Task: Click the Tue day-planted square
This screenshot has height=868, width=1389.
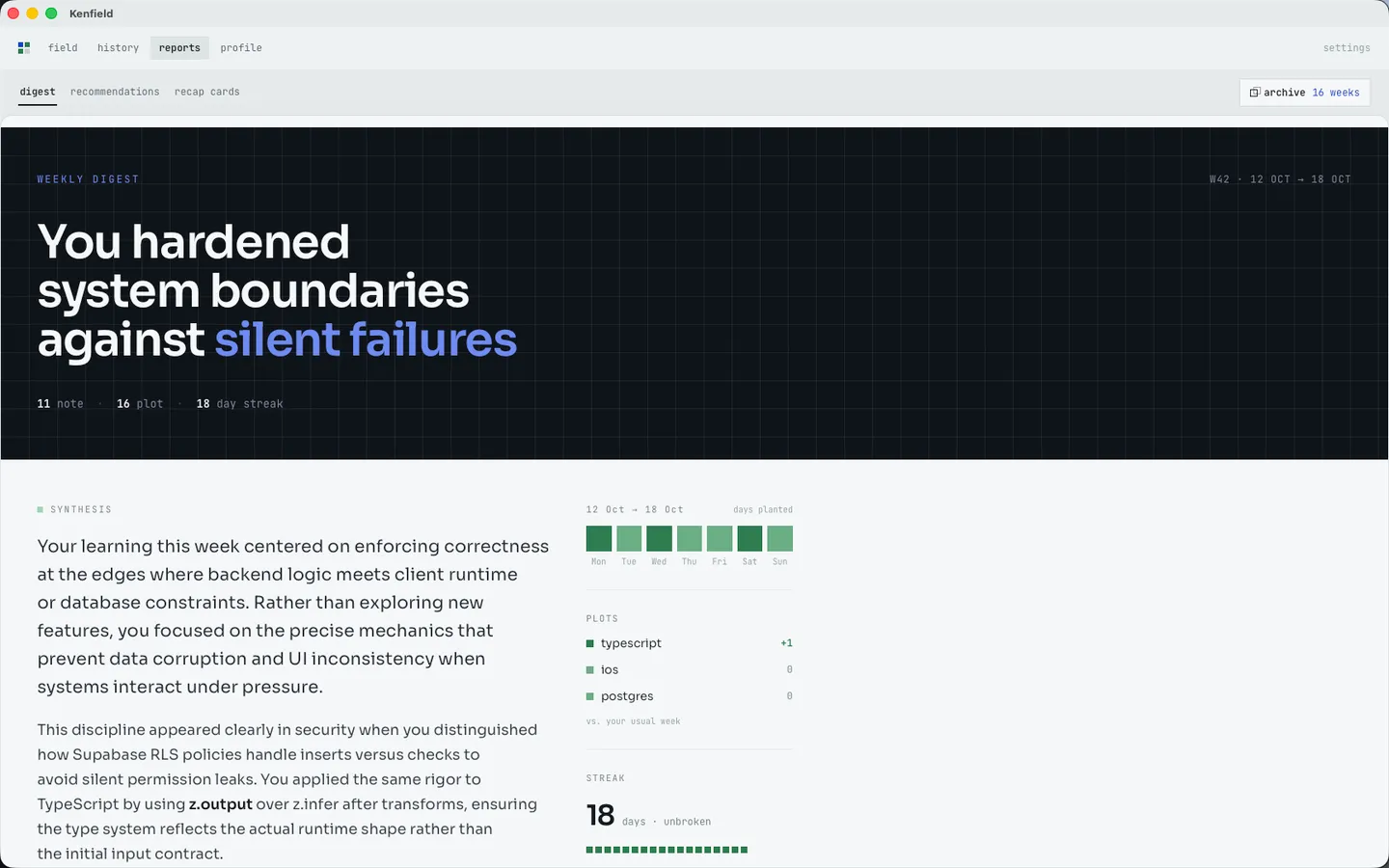Action: click(629, 538)
